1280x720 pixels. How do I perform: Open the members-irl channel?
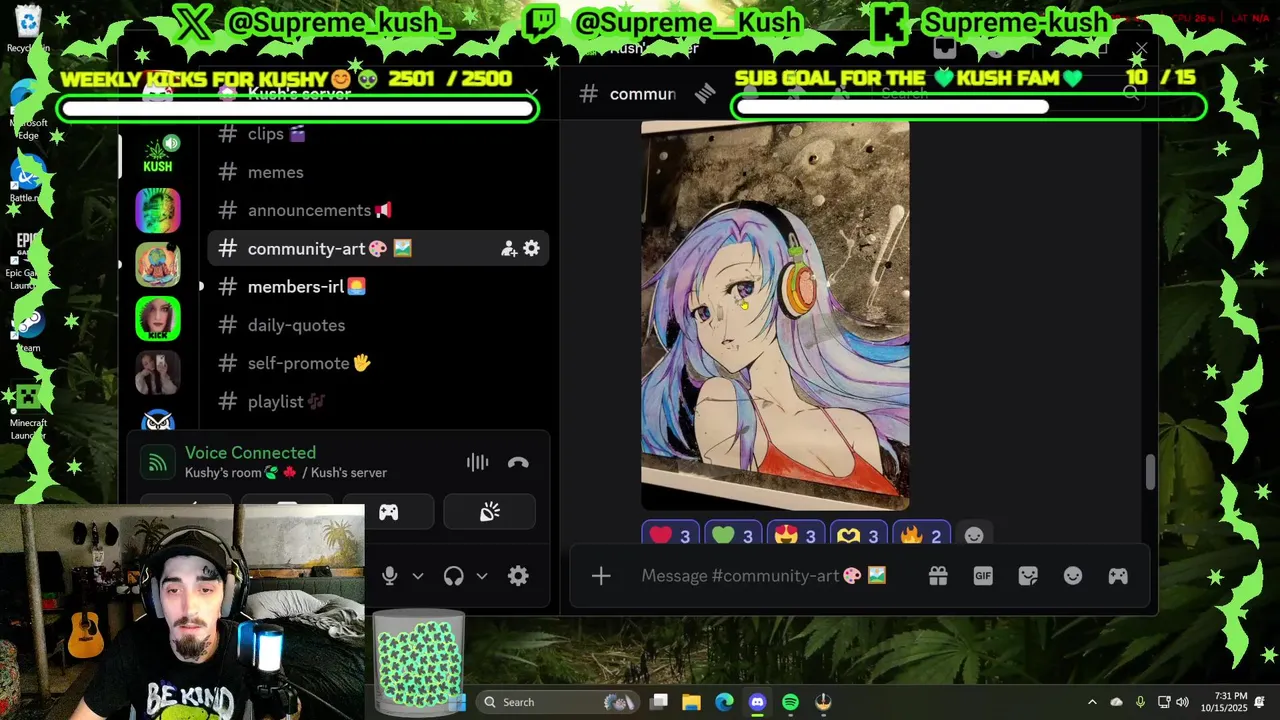(x=378, y=287)
